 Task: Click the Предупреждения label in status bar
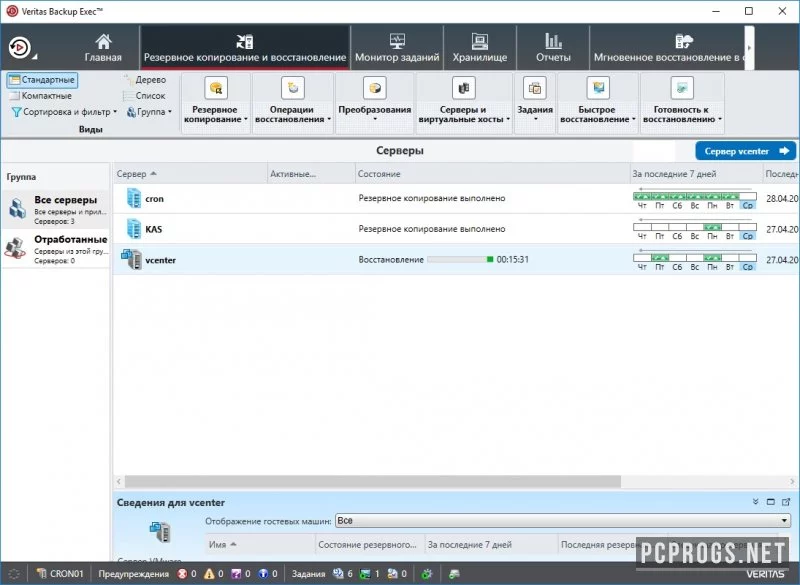pyautogui.click(x=133, y=574)
